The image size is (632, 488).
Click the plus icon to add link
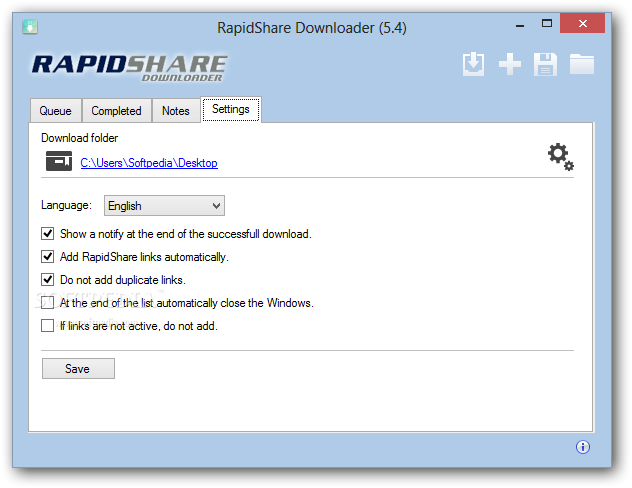click(x=509, y=64)
